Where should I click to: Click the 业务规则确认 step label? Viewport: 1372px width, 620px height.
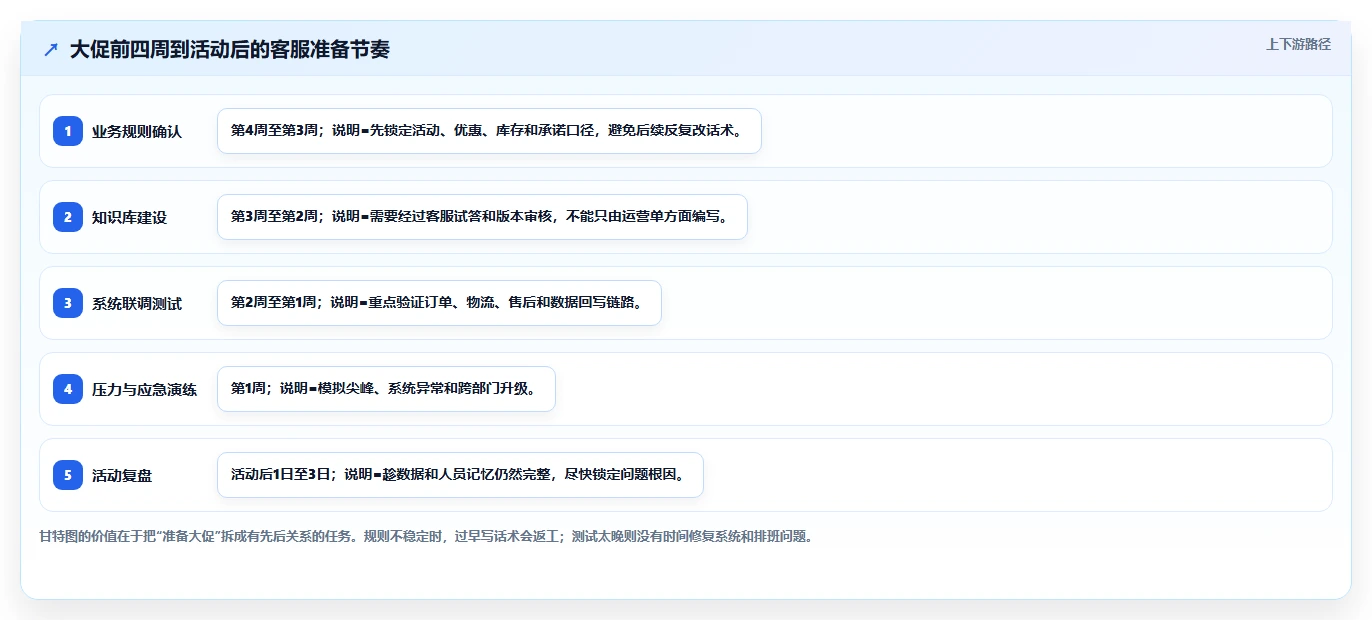click(x=137, y=132)
